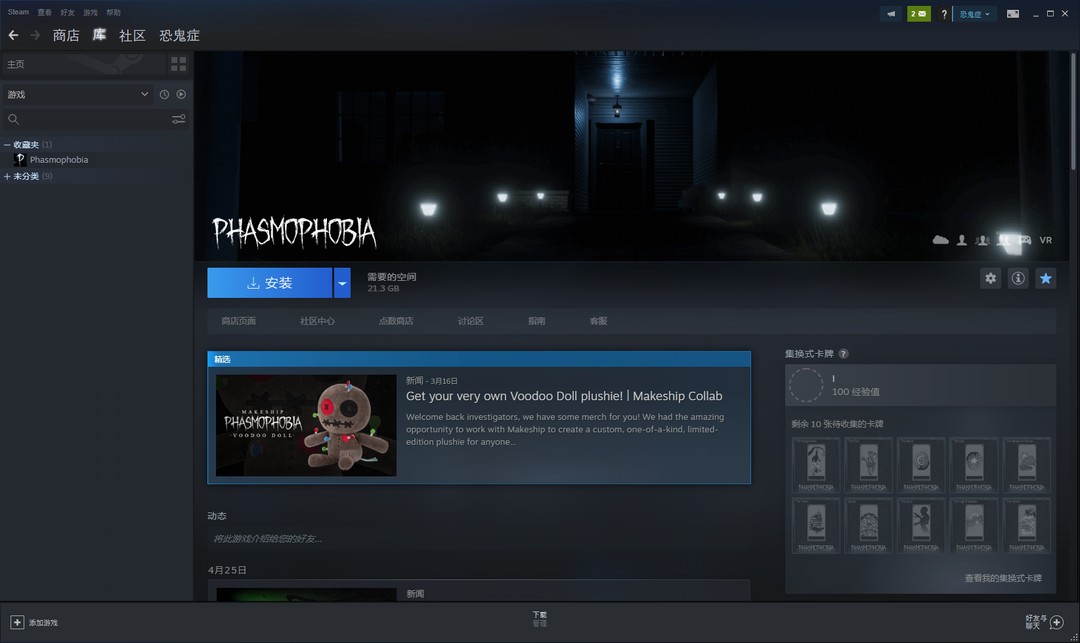
Task: Click the last trading card in bottom row
Action: point(1027,525)
